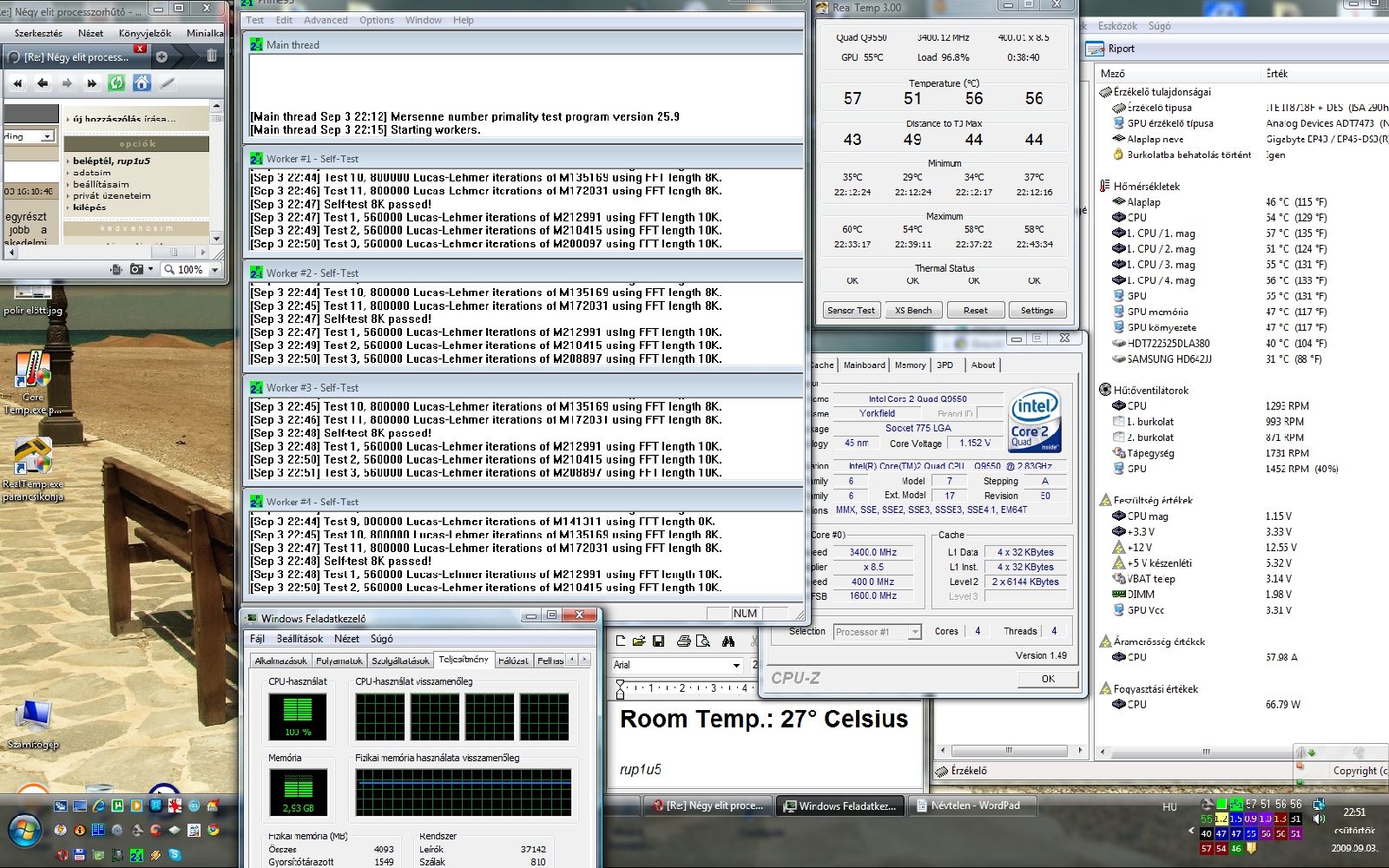Open the 'privát üzeneteim' link
Viewport: 1389px width, 868px height.
point(112,196)
